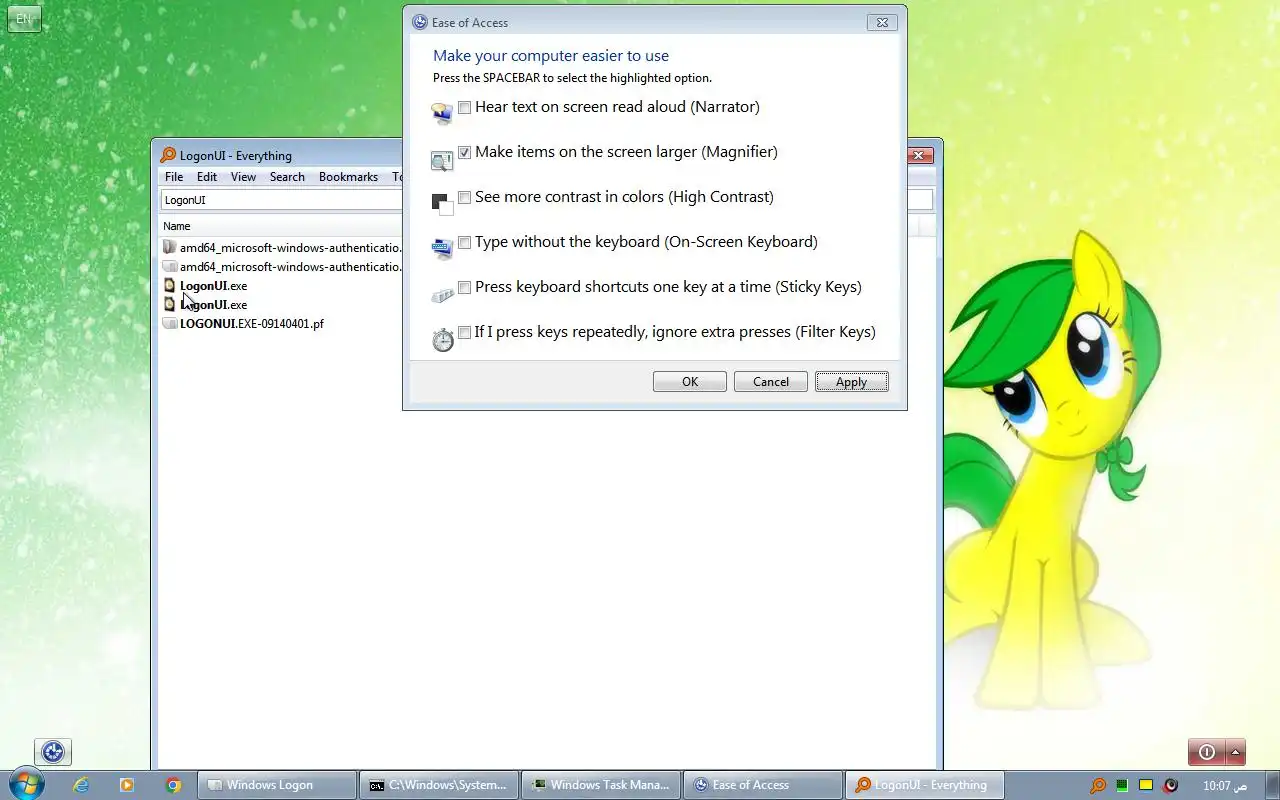This screenshot has width=1280, height=800.
Task: Enable the High Contrast checkbox
Action: coord(464,197)
